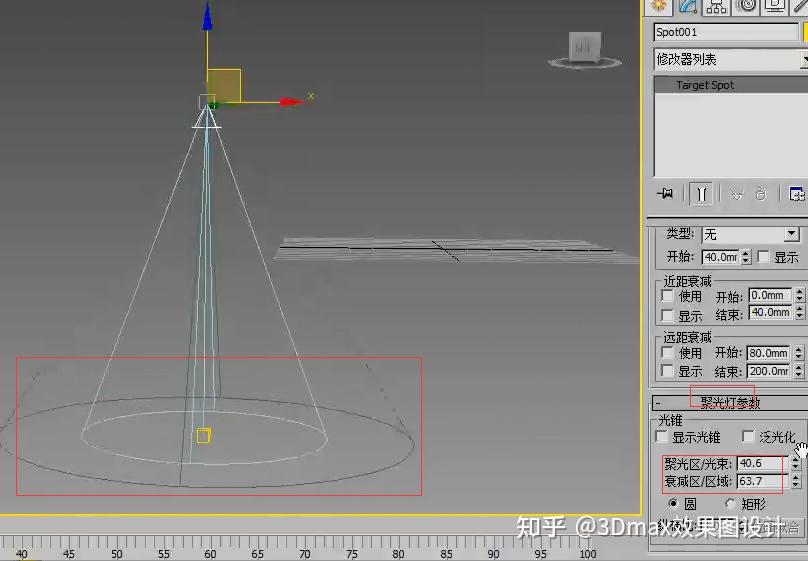Click the Make Unique icon
Viewport: 808px width, 561px height.
[x=737, y=194]
